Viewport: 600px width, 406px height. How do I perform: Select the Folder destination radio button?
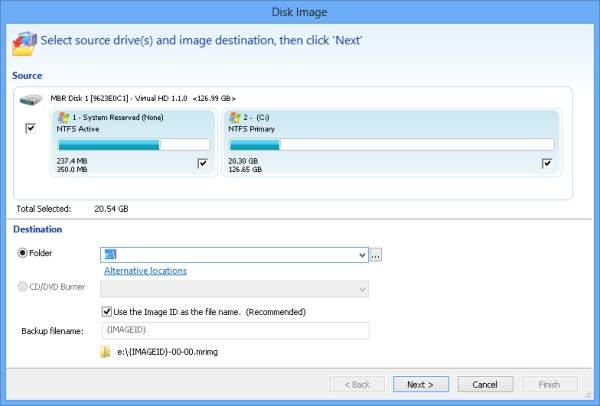[x=24, y=255]
